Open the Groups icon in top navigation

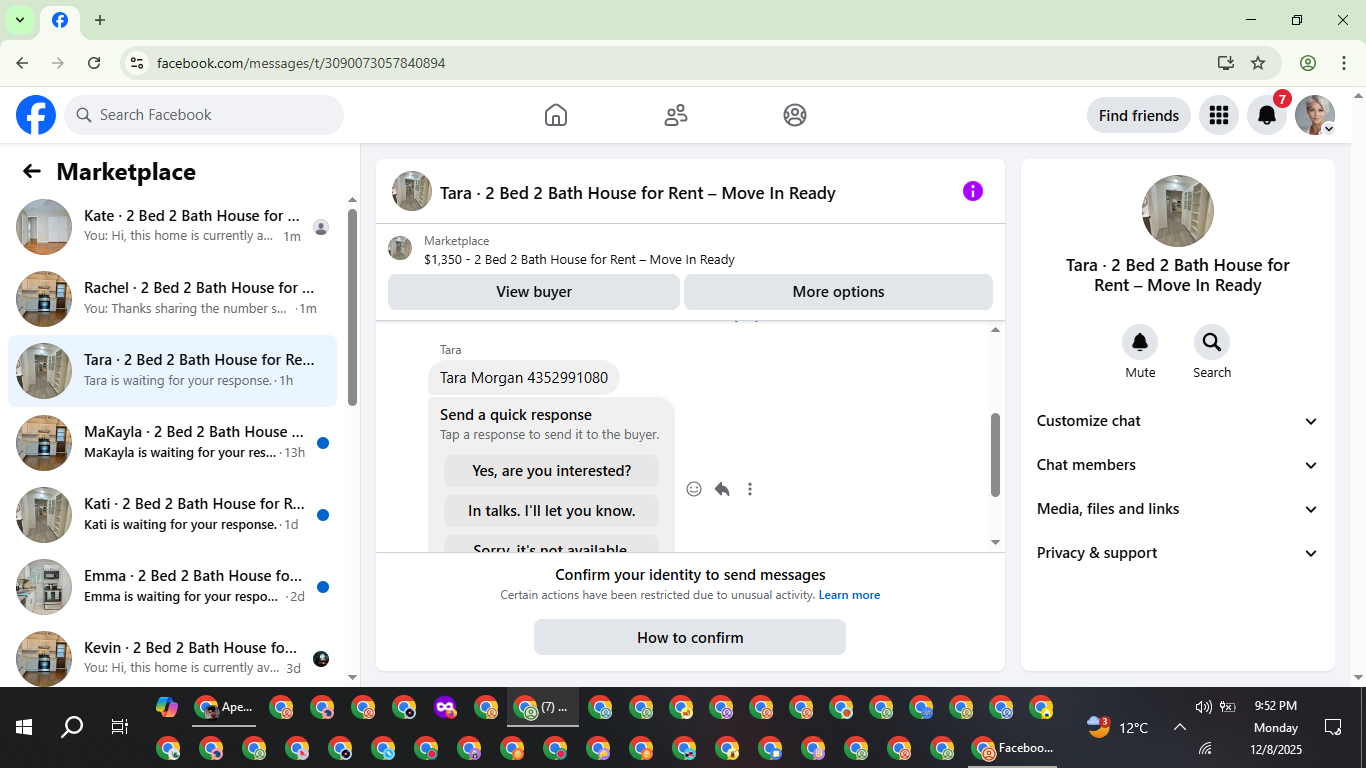click(795, 115)
